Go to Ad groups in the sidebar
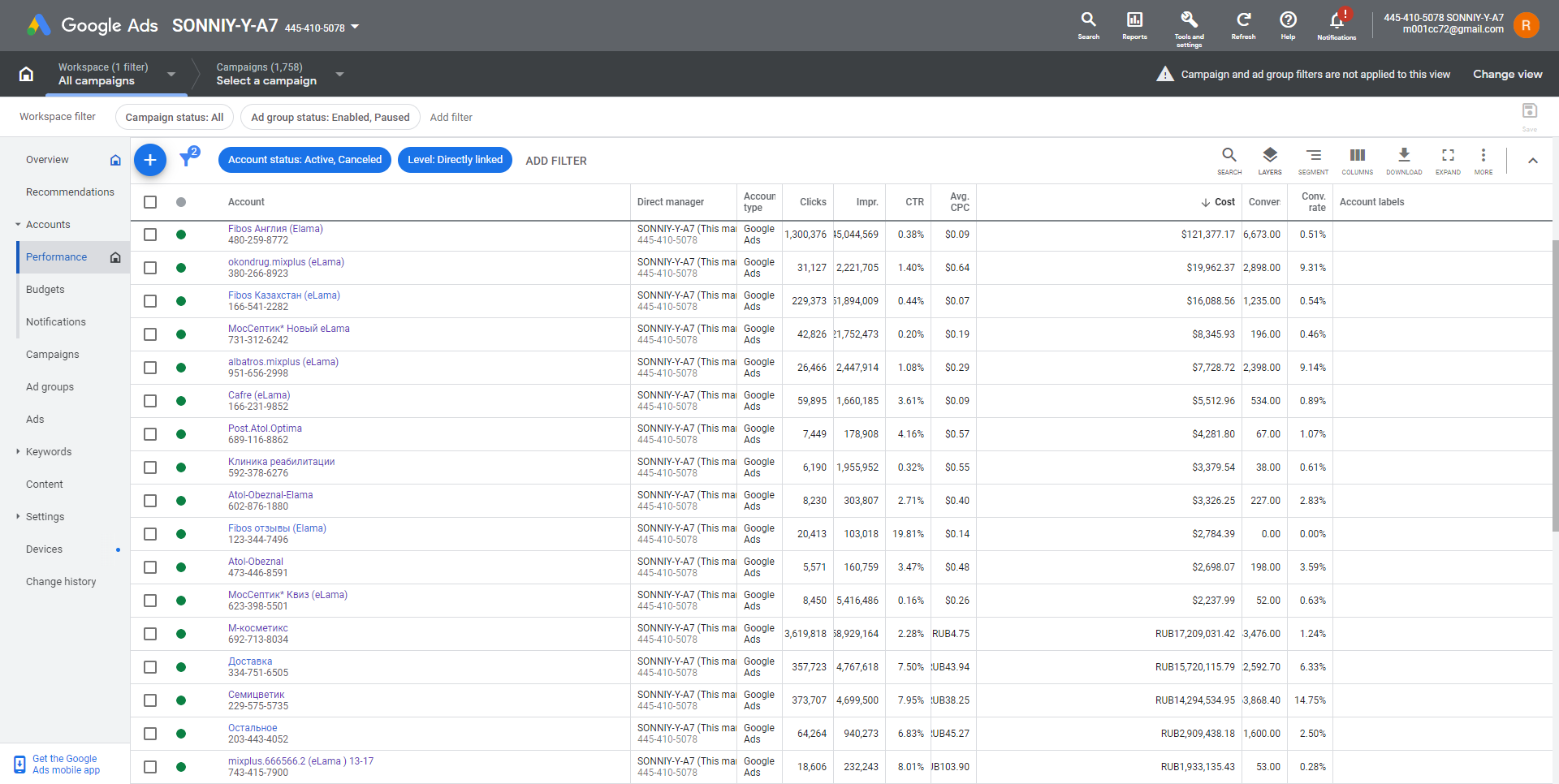Image resolution: width=1559 pixels, height=784 pixels. tap(50, 387)
